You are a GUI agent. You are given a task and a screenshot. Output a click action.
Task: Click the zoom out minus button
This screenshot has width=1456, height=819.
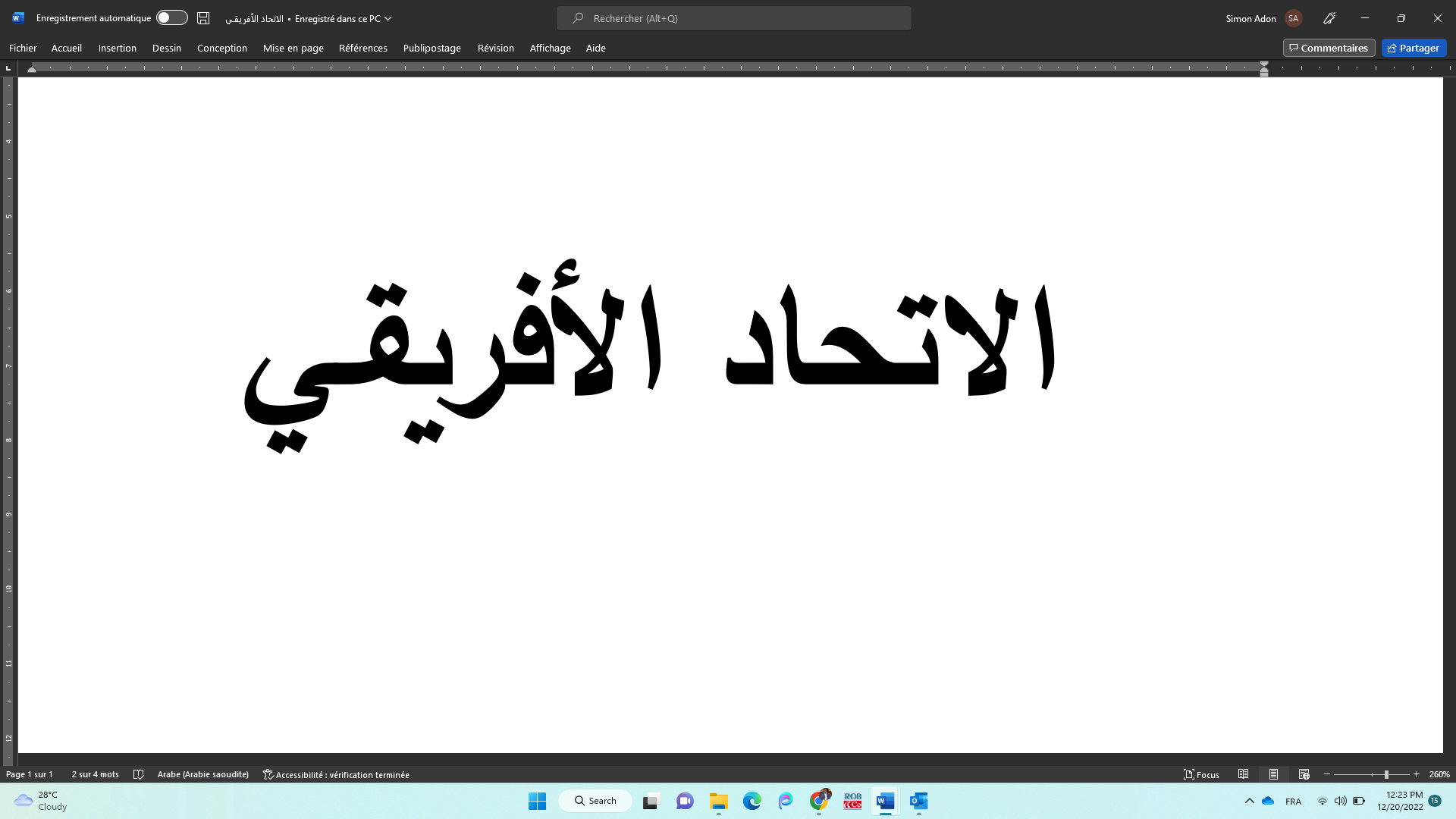pos(1327,774)
